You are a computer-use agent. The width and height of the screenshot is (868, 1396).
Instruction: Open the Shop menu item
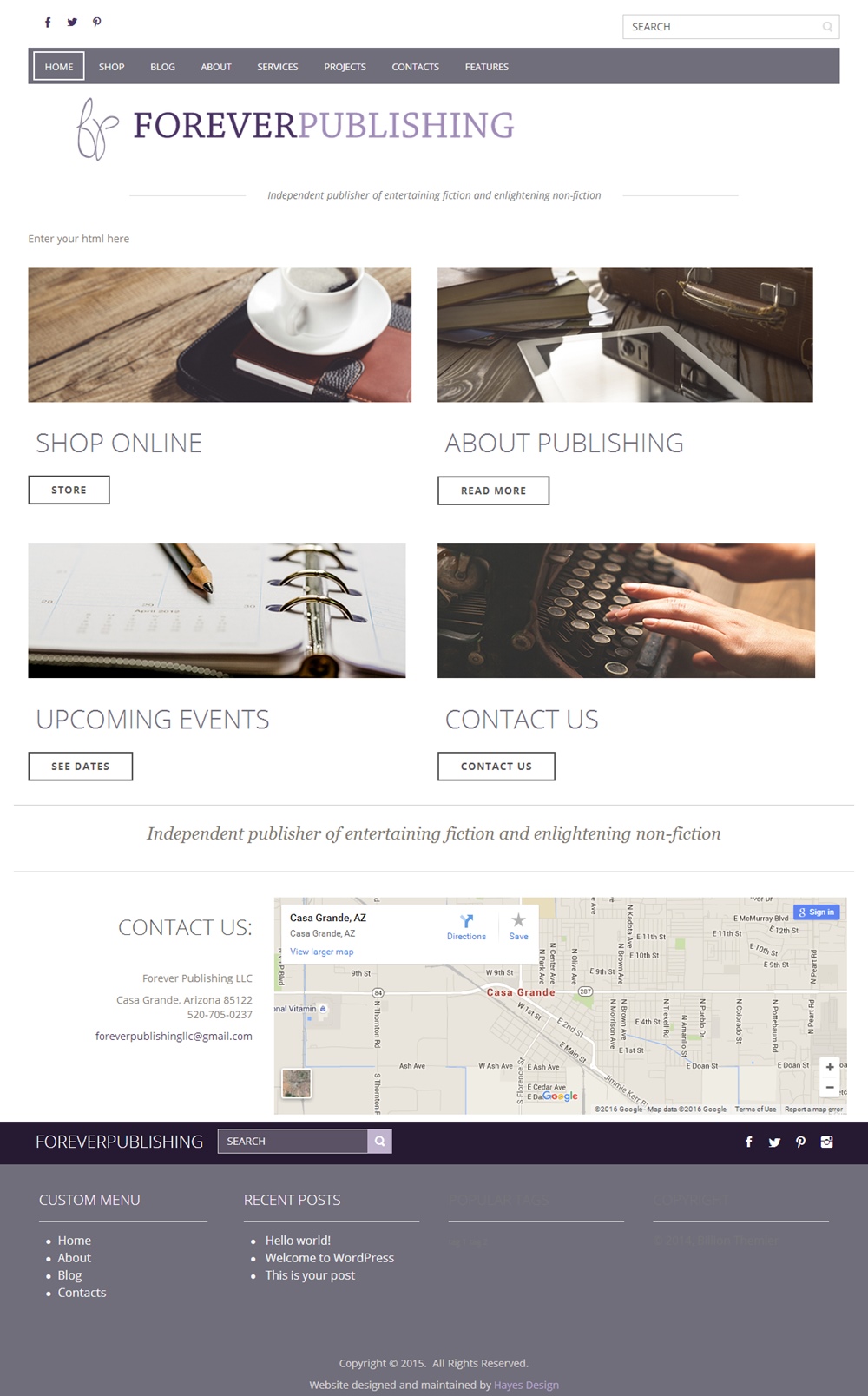coord(111,67)
